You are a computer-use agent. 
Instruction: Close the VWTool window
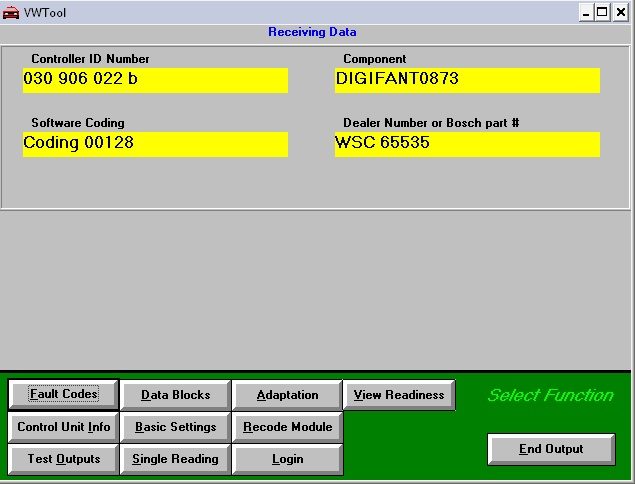(620, 13)
